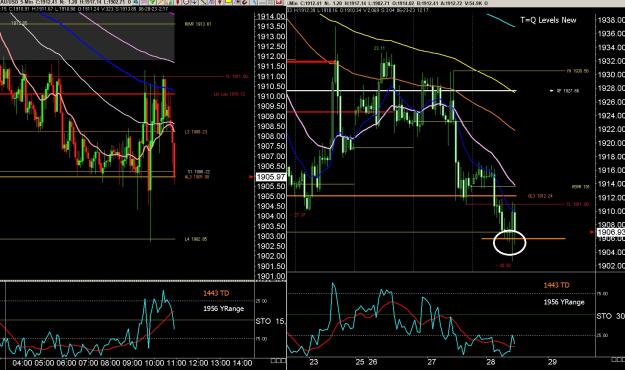Click 1914.00 on the left chart price axis
This screenshot has height=370, width=625.
271,16
